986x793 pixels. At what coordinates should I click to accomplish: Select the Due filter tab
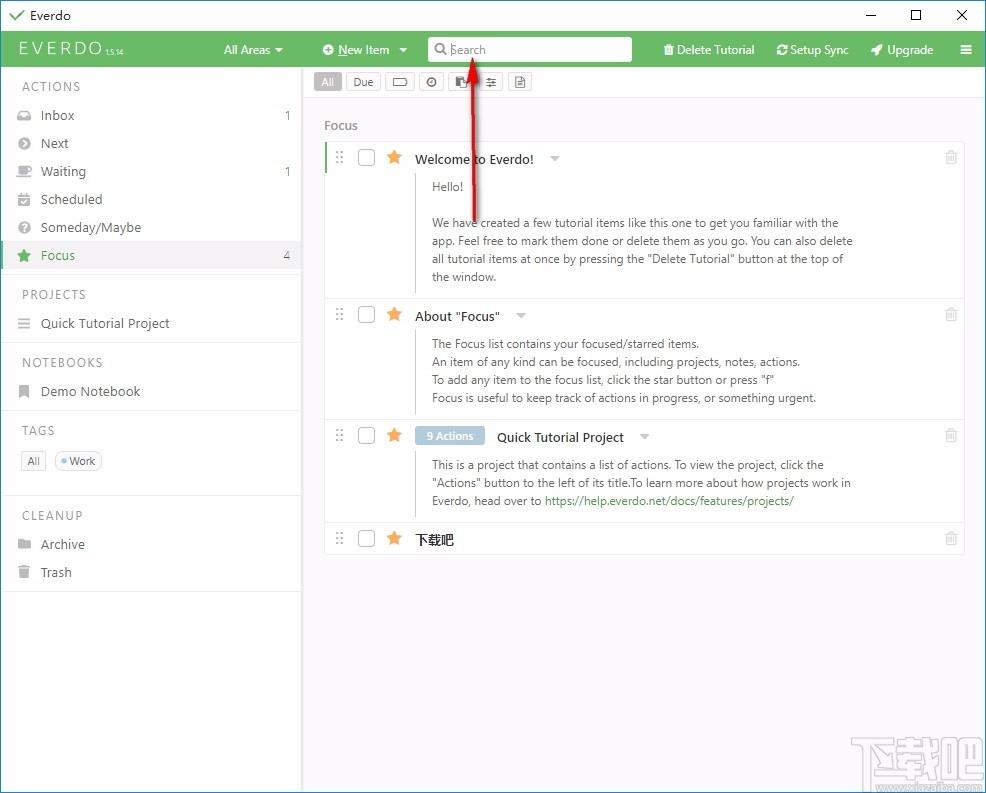[363, 82]
